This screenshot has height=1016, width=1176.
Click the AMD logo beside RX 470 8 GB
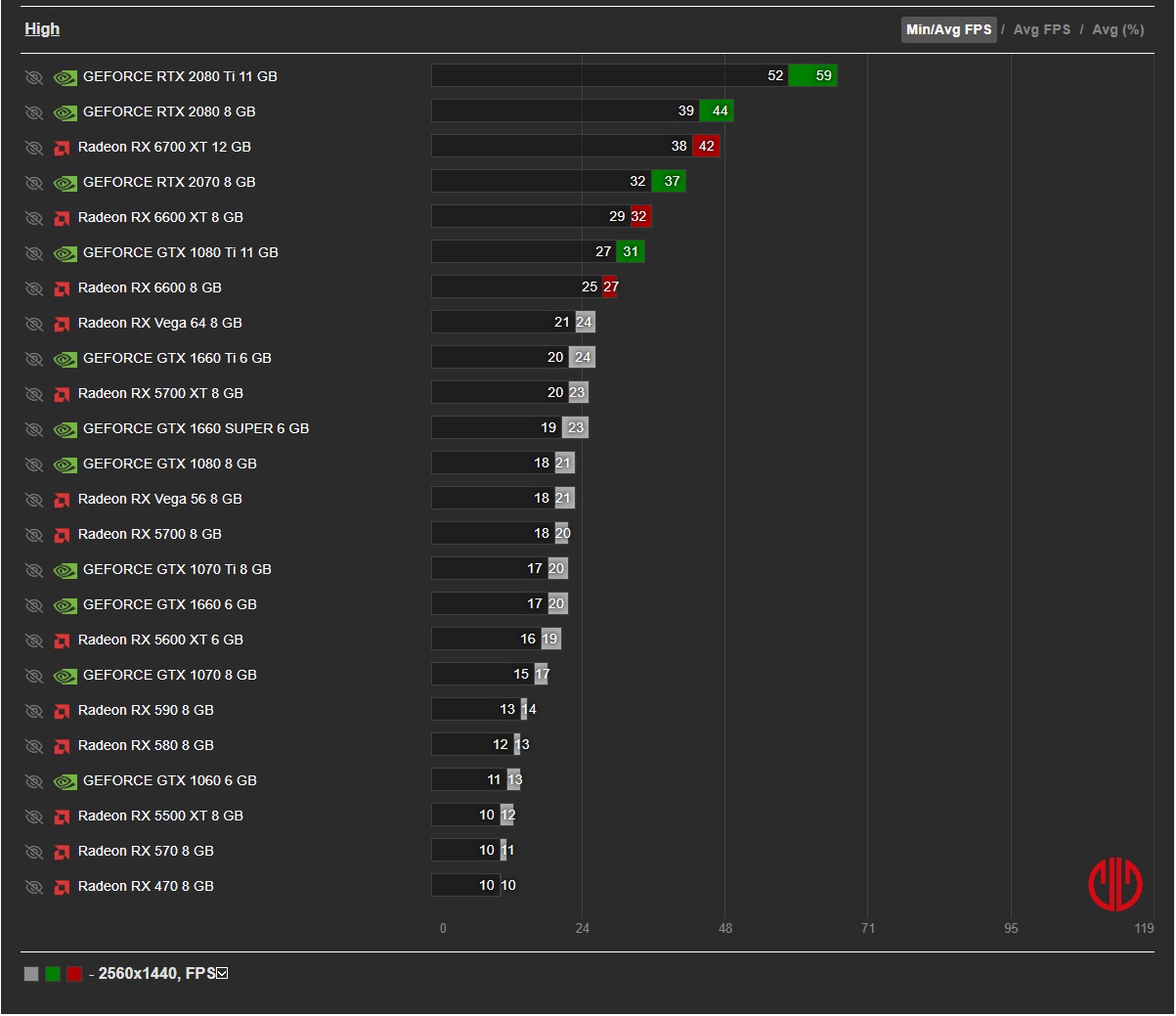[62, 887]
